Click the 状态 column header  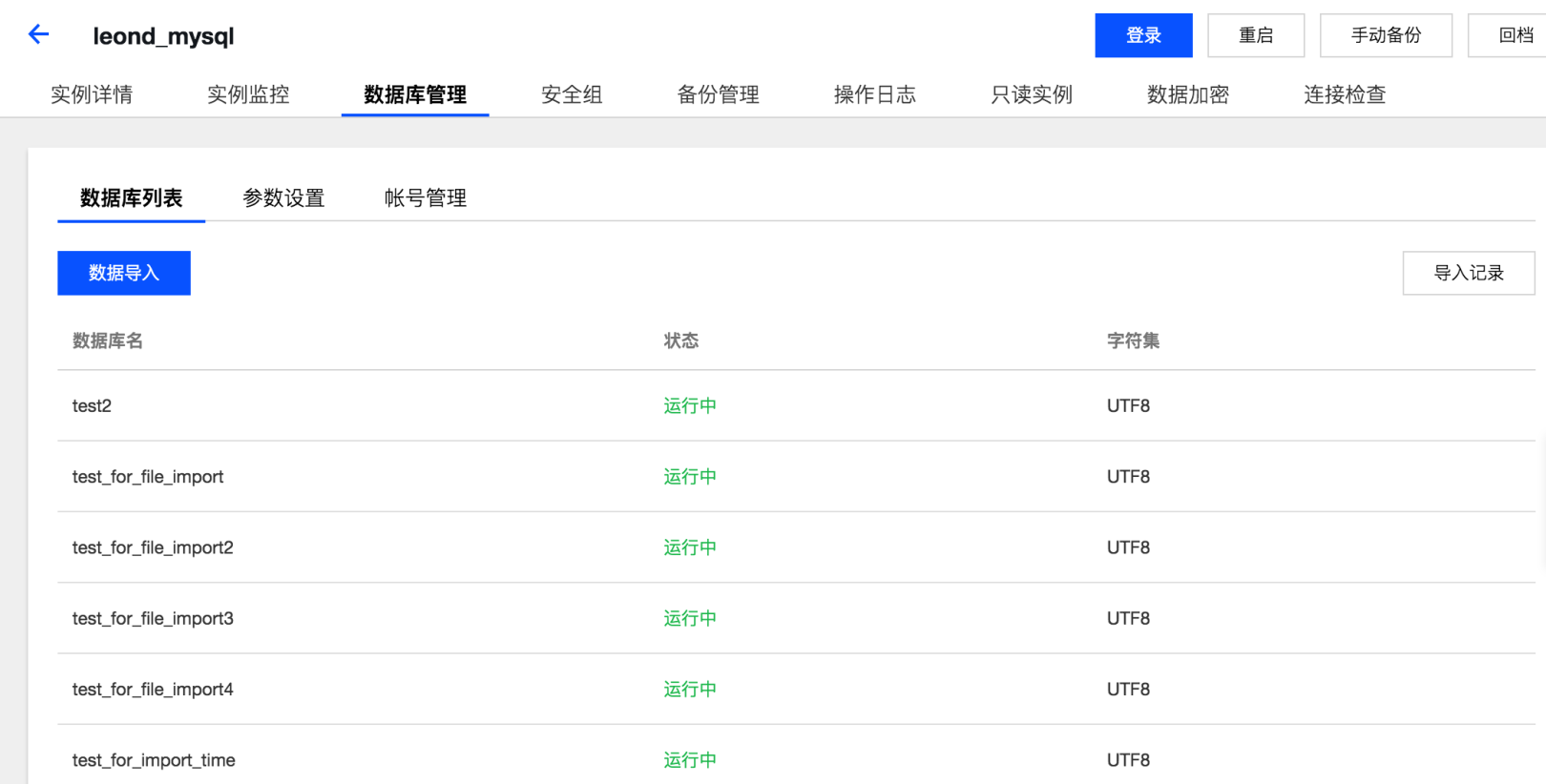coord(681,340)
